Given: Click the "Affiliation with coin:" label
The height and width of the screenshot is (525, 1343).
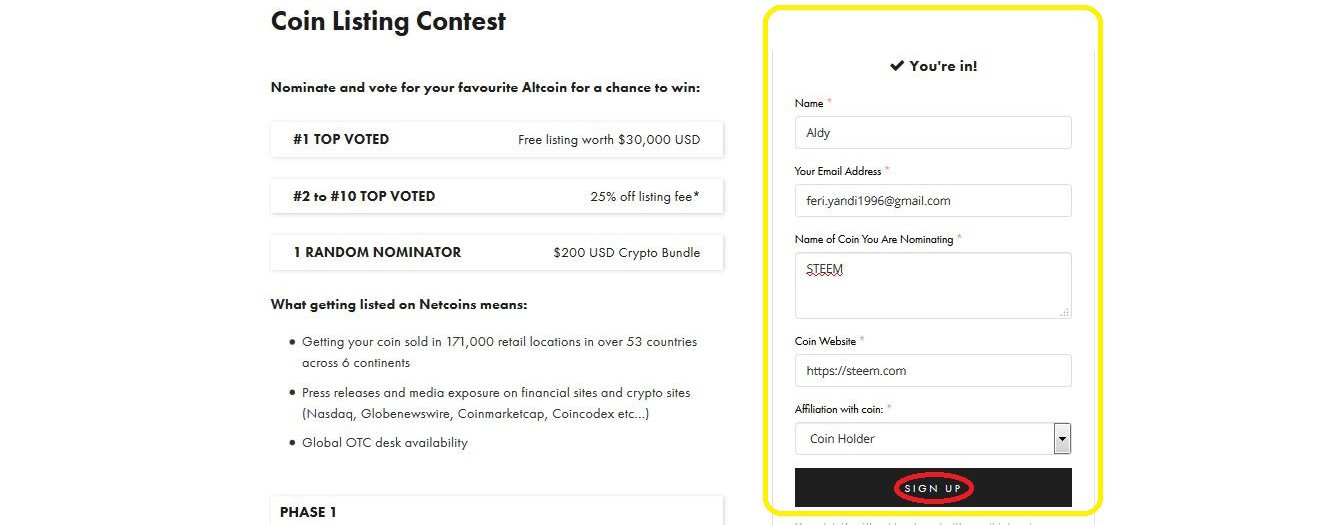Looking at the screenshot, I should (x=839, y=410).
